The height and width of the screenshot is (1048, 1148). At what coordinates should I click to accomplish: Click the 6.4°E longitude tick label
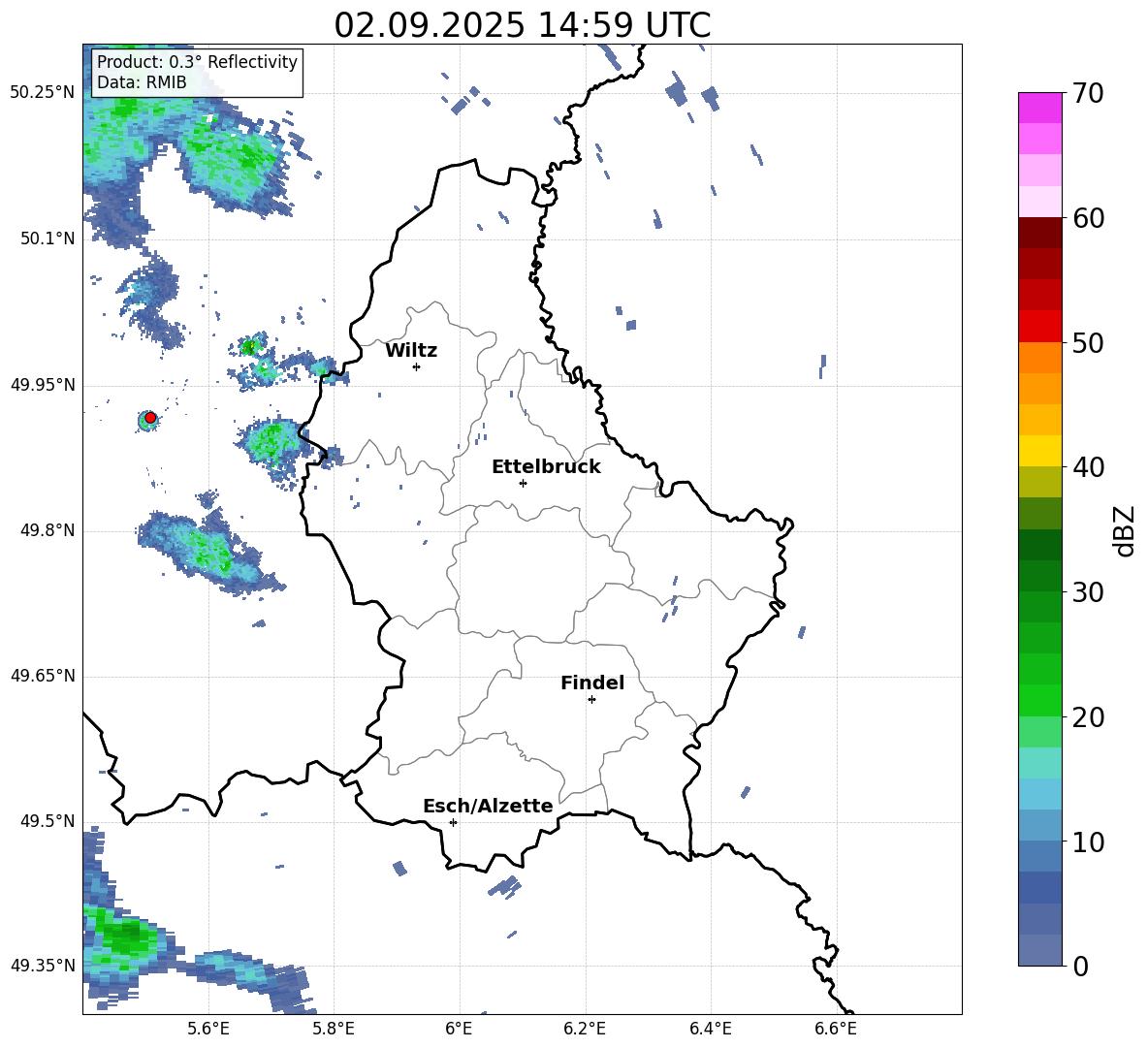(710, 1030)
